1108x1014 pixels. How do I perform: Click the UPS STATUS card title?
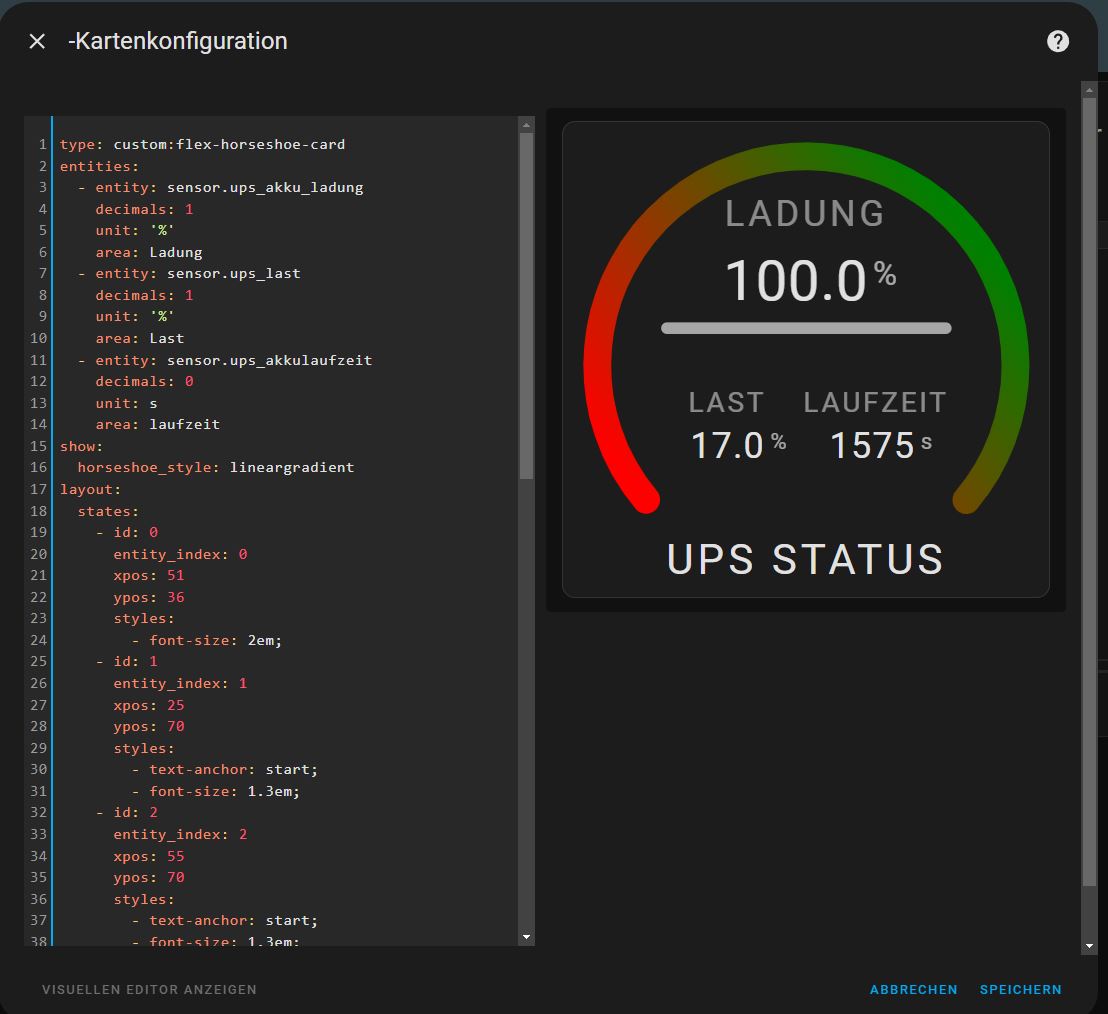(805, 560)
